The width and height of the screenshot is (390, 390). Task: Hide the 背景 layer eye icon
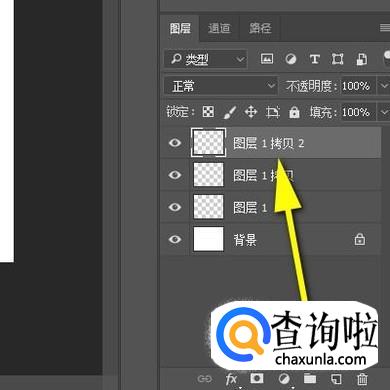(x=175, y=239)
